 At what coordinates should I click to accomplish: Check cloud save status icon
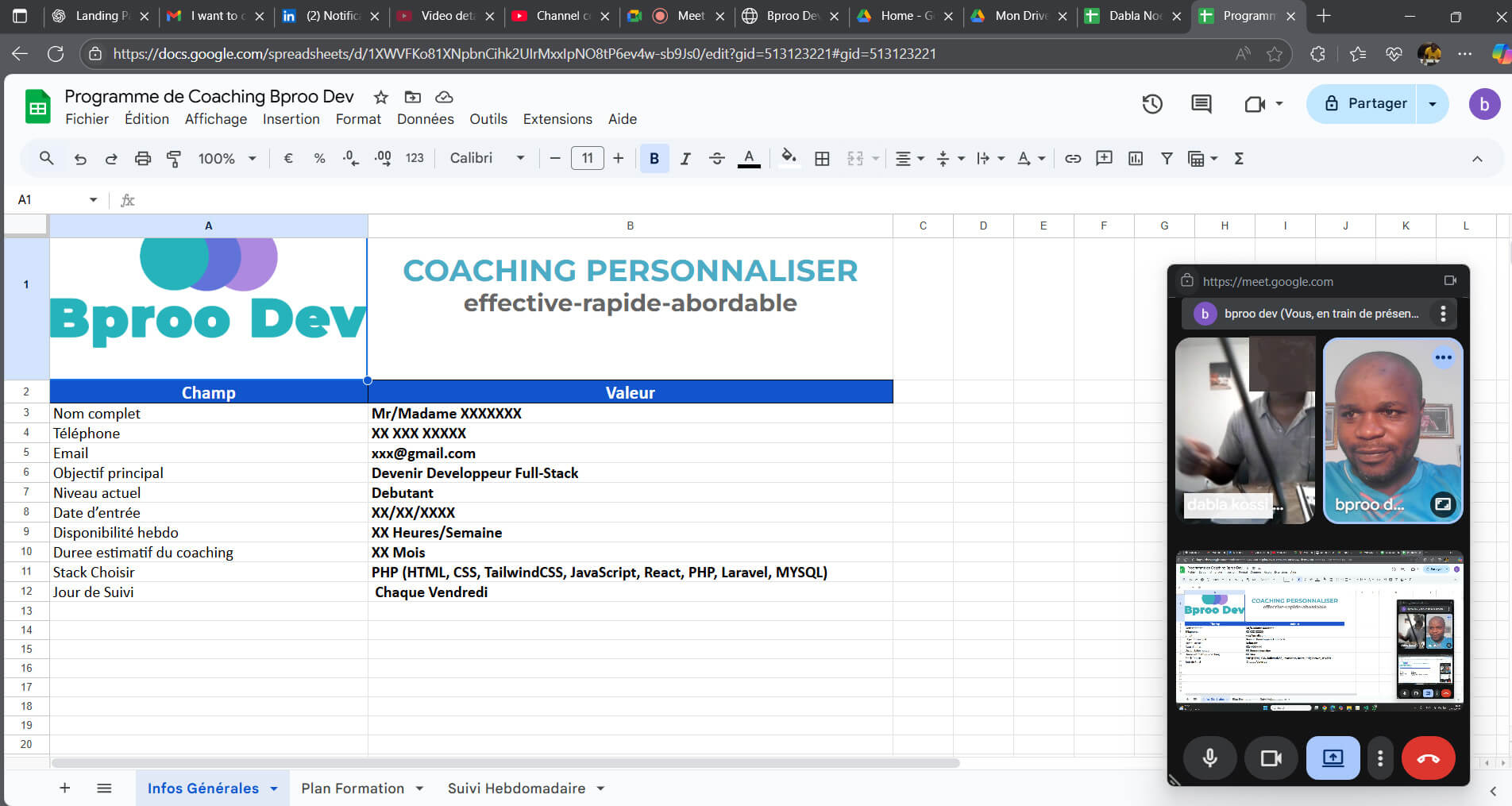pos(445,97)
